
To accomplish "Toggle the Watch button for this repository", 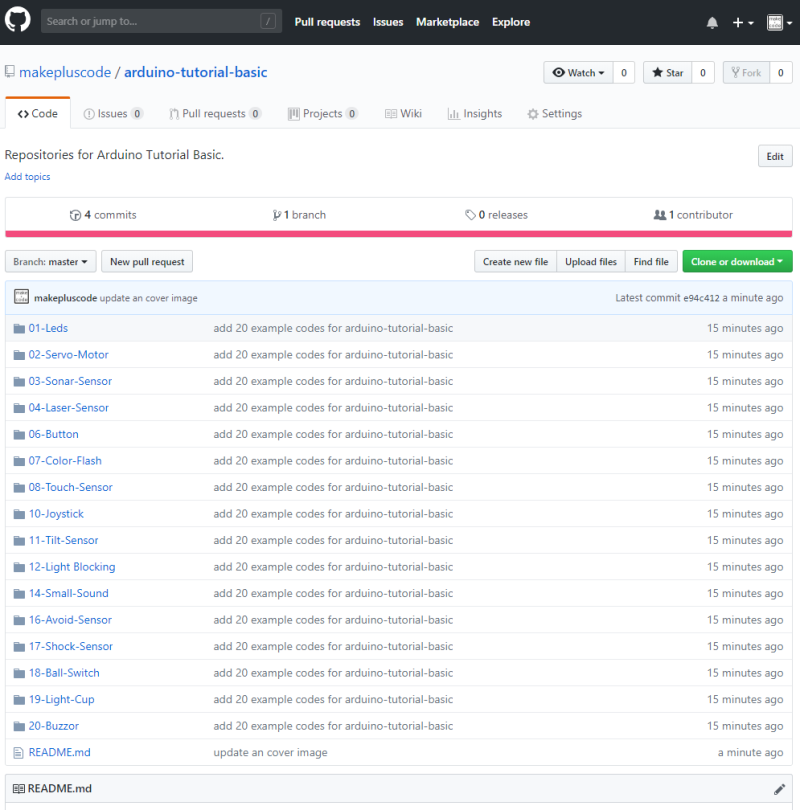I will pyautogui.click(x=578, y=73).
